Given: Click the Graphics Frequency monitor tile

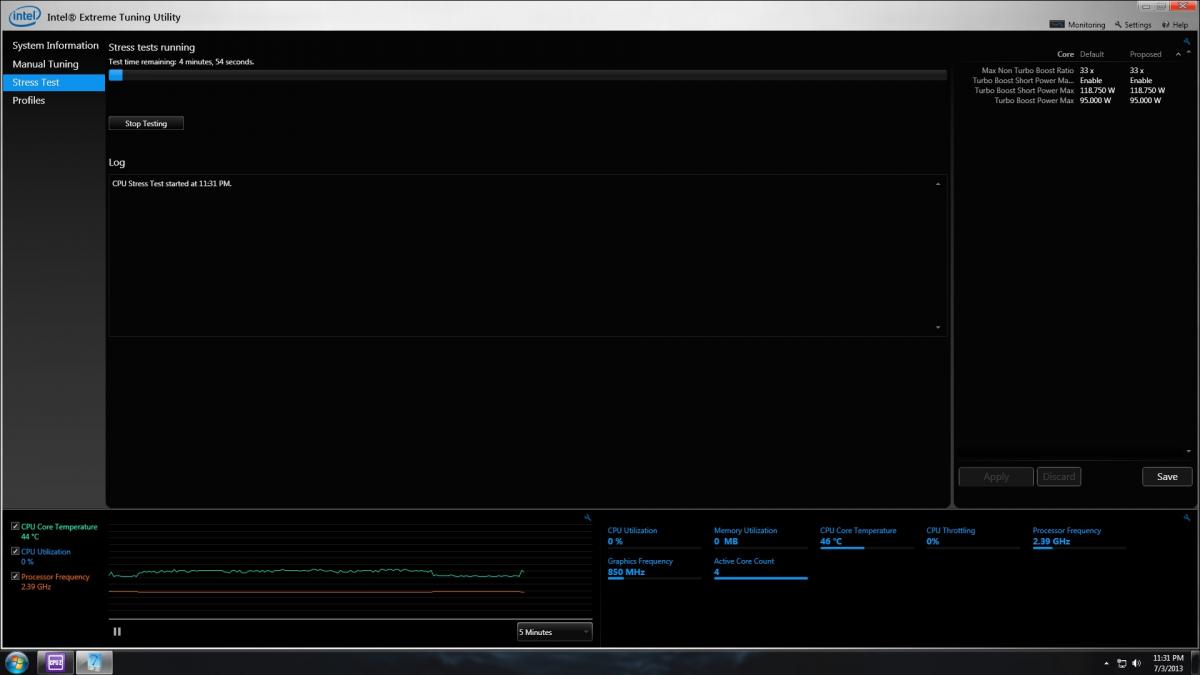Looking at the screenshot, I should 655,569.
